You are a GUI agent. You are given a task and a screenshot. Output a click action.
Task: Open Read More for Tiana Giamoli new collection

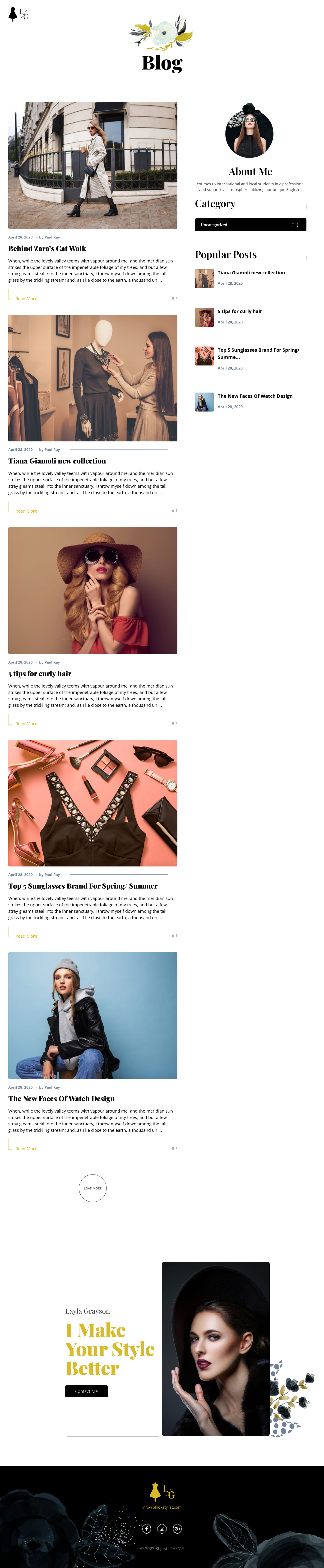(x=26, y=511)
